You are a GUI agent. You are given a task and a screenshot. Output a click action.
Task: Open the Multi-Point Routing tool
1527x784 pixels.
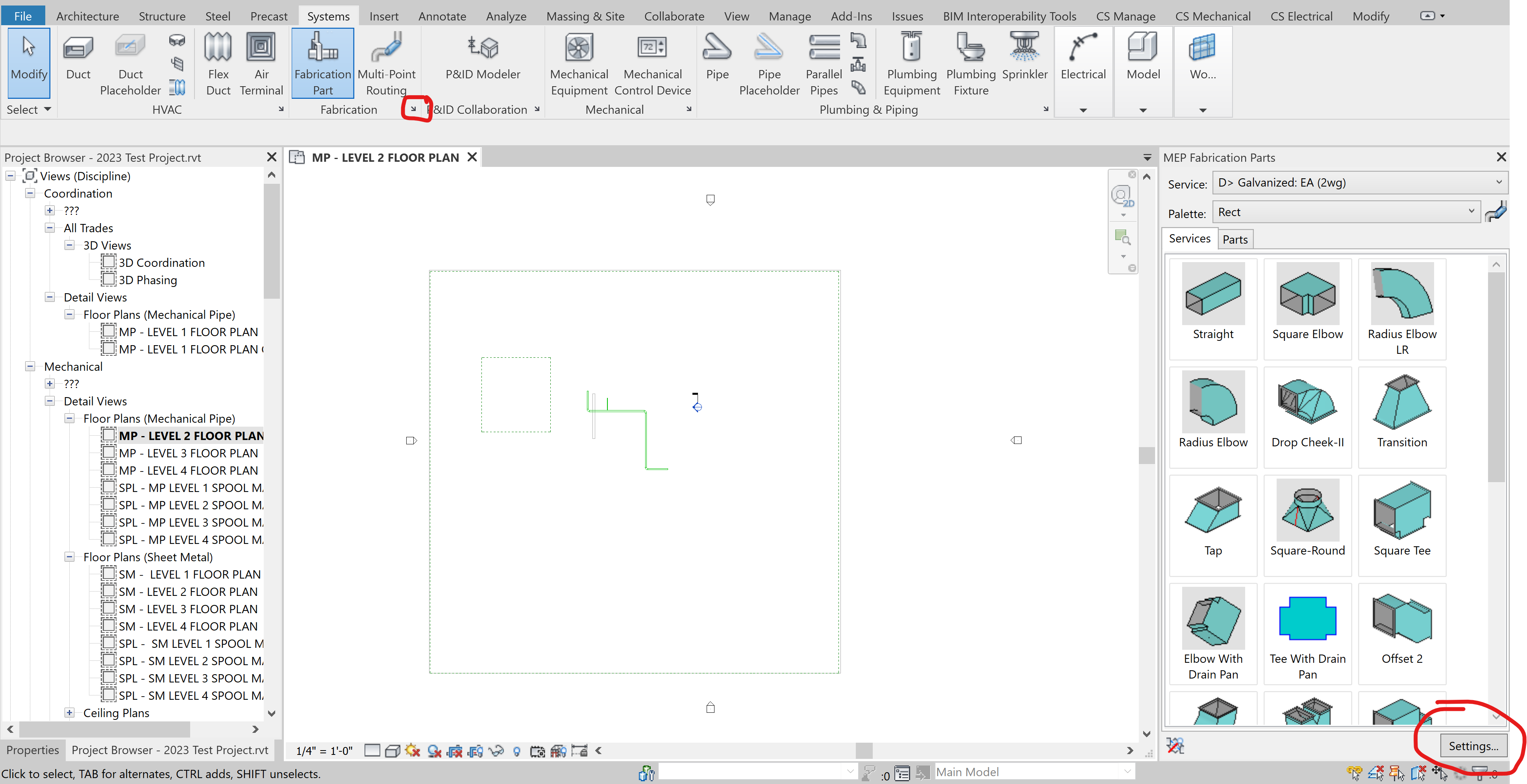tap(386, 62)
